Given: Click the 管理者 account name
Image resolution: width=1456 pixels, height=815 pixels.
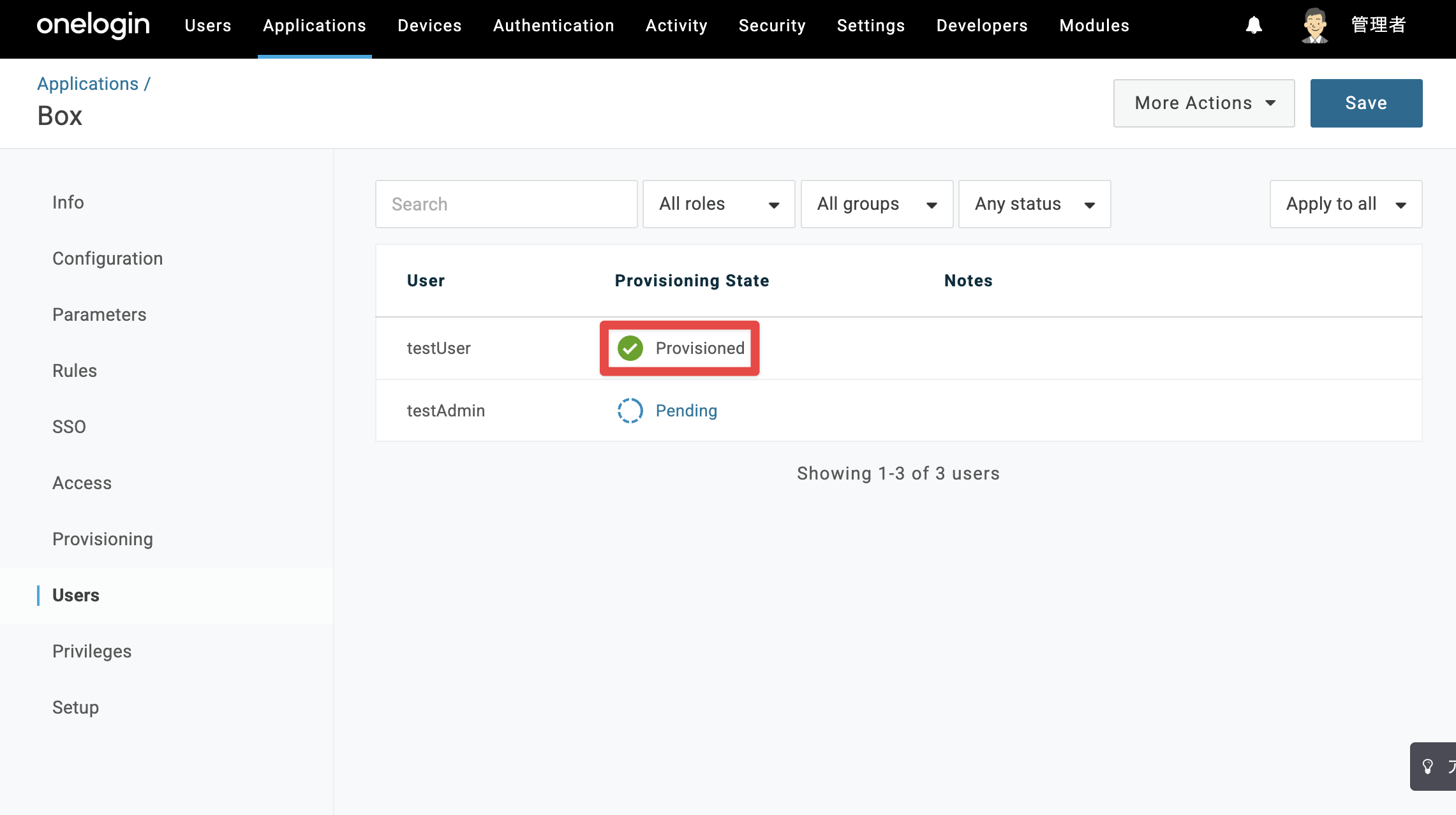Looking at the screenshot, I should [x=1378, y=25].
